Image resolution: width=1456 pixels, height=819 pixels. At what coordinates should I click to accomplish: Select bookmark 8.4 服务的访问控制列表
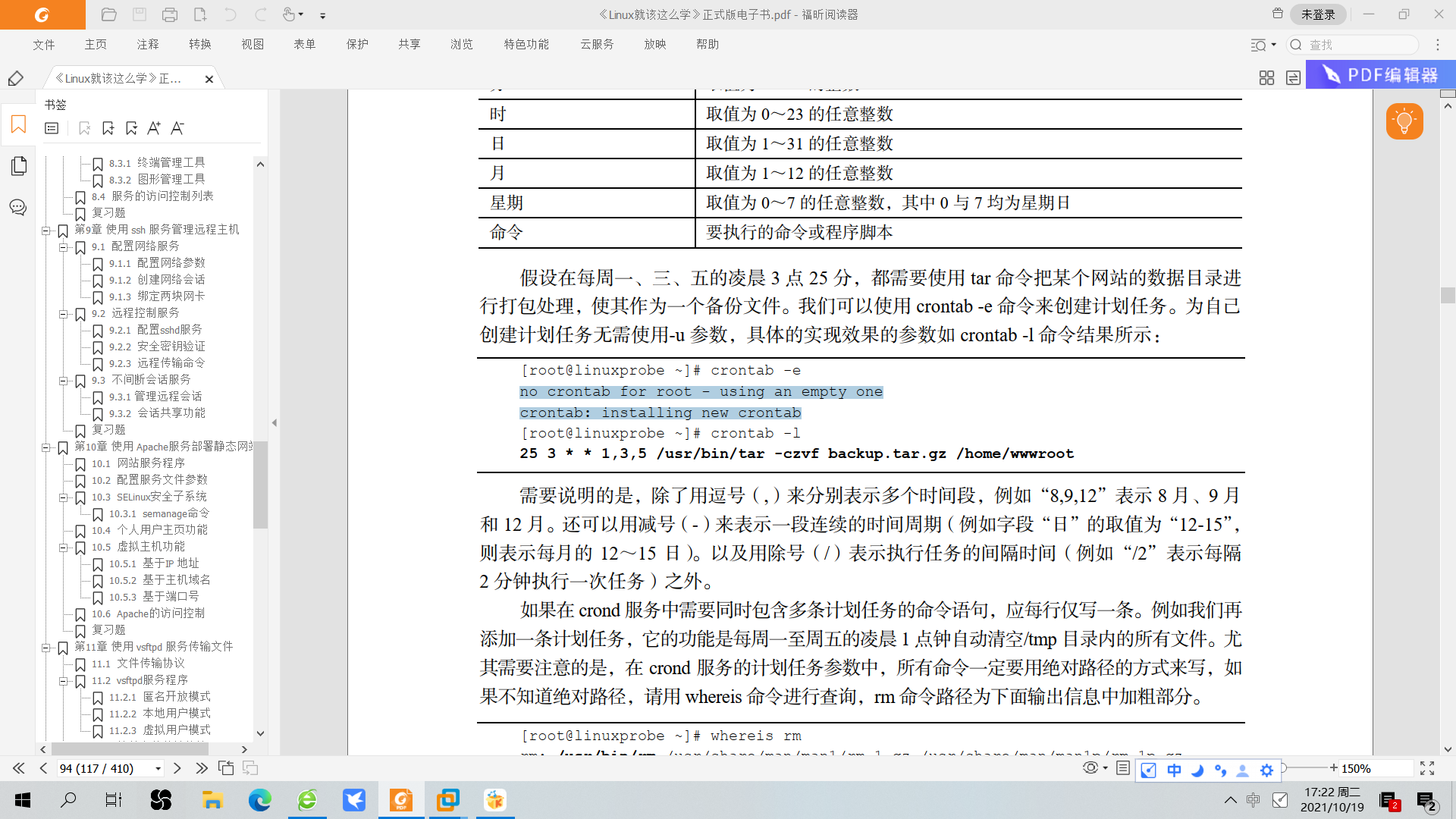152,196
